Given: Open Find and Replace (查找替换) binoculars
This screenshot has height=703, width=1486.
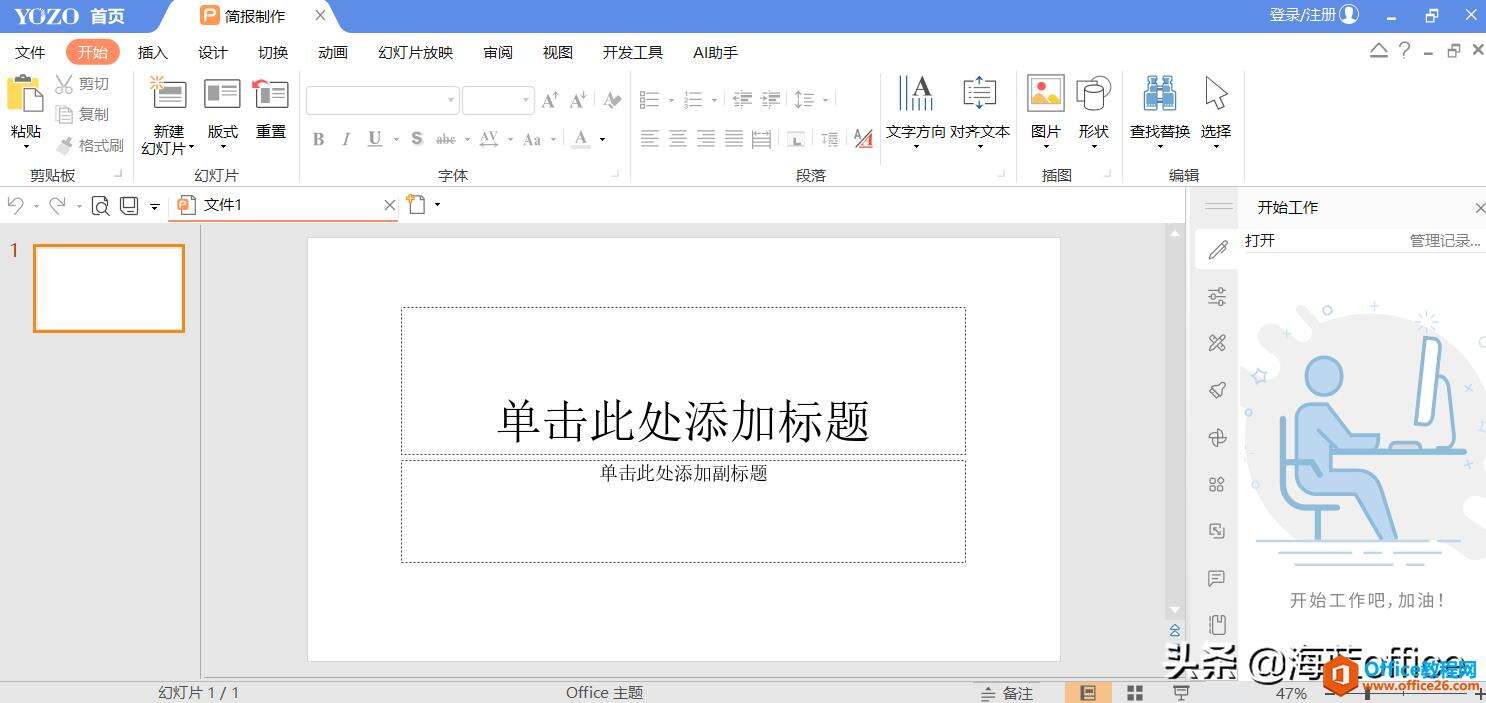Looking at the screenshot, I should pos(1160,93).
